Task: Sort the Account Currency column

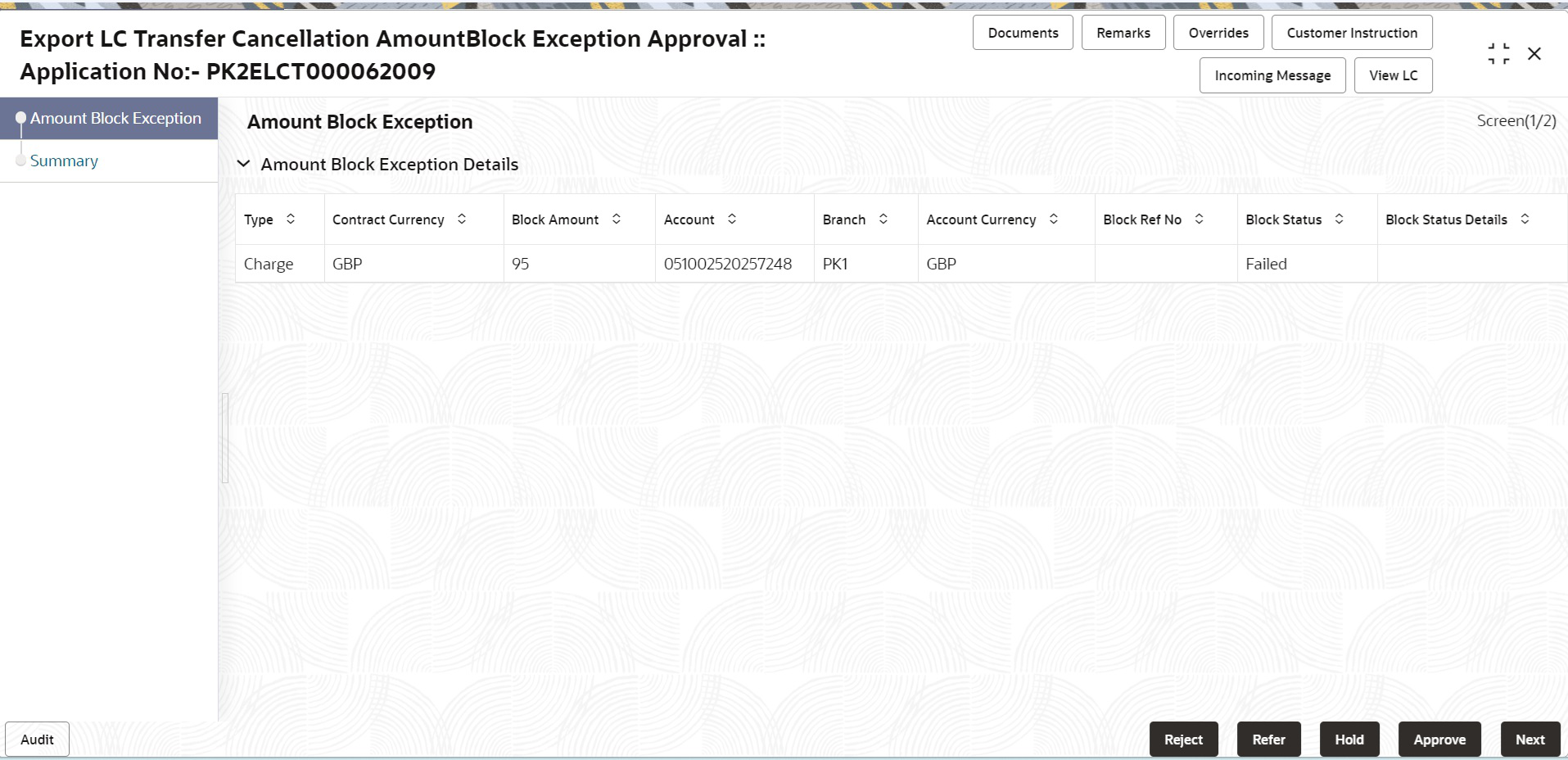Action: tap(1055, 219)
